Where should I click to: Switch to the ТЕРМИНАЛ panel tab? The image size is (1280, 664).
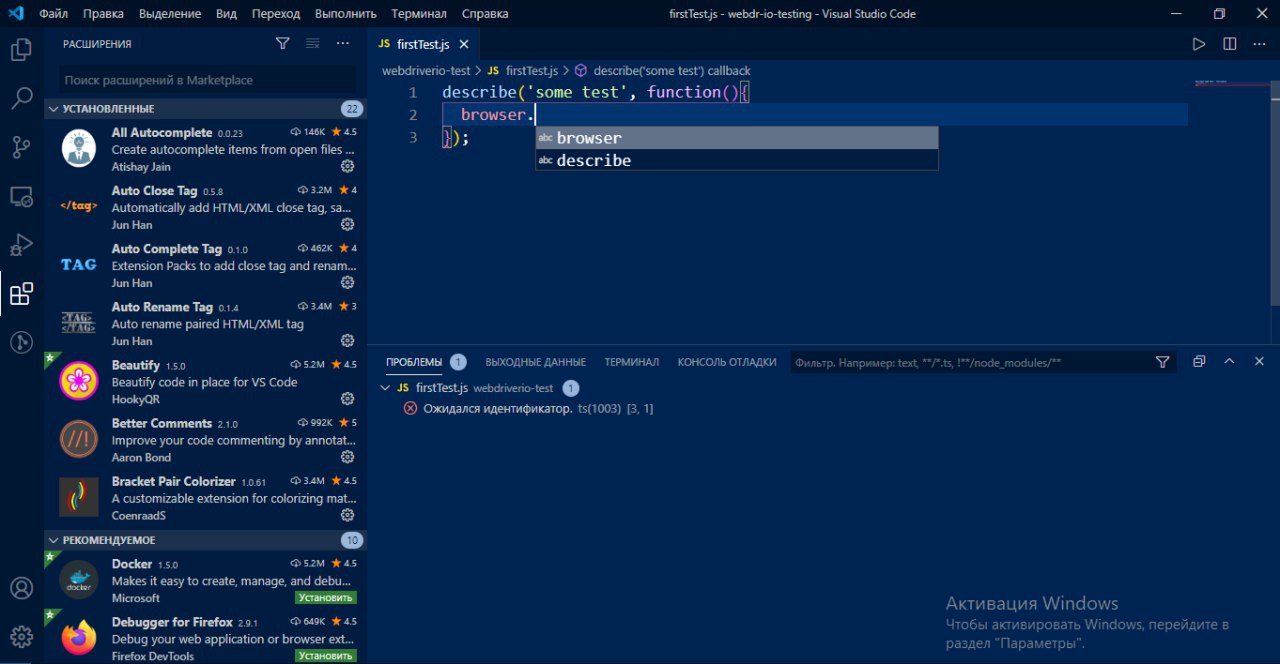(x=632, y=362)
